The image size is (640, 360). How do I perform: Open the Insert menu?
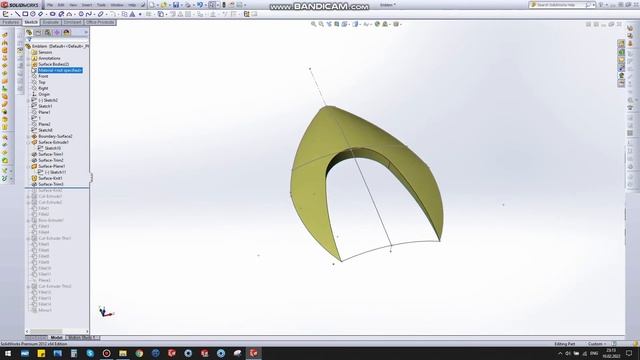(87, 5)
